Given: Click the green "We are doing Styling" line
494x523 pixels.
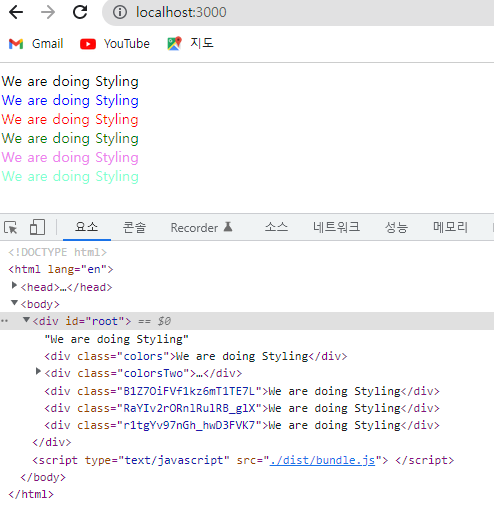Looking at the screenshot, I should (x=70, y=139).
